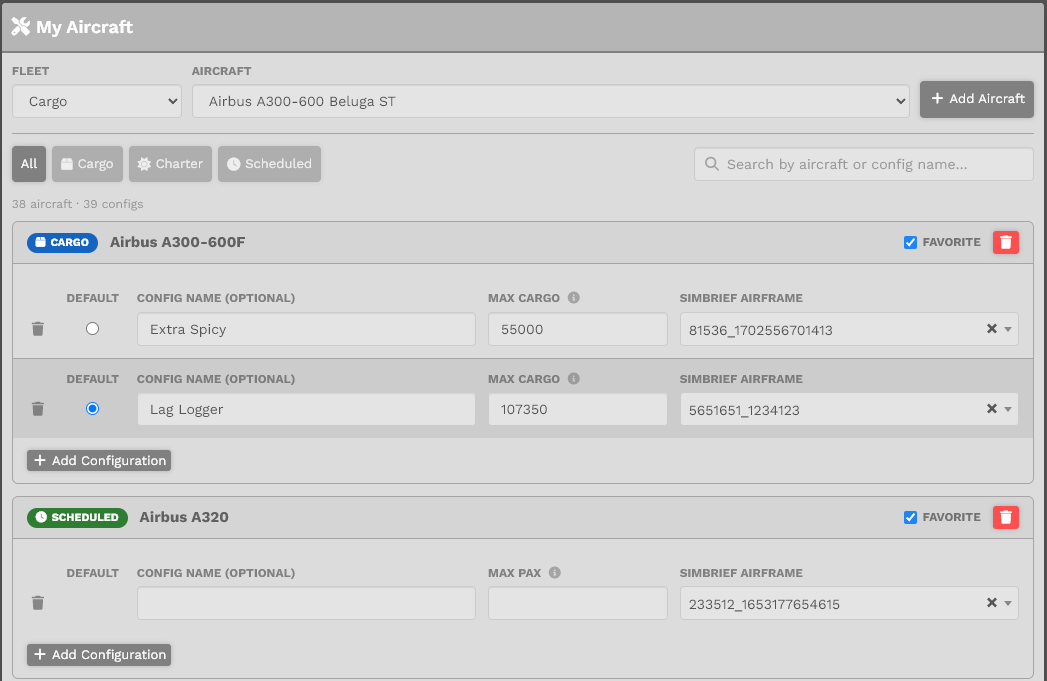Add configuration to Airbus A320
Viewport: 1047px width, 681px height.
click(x=99, y=655)
